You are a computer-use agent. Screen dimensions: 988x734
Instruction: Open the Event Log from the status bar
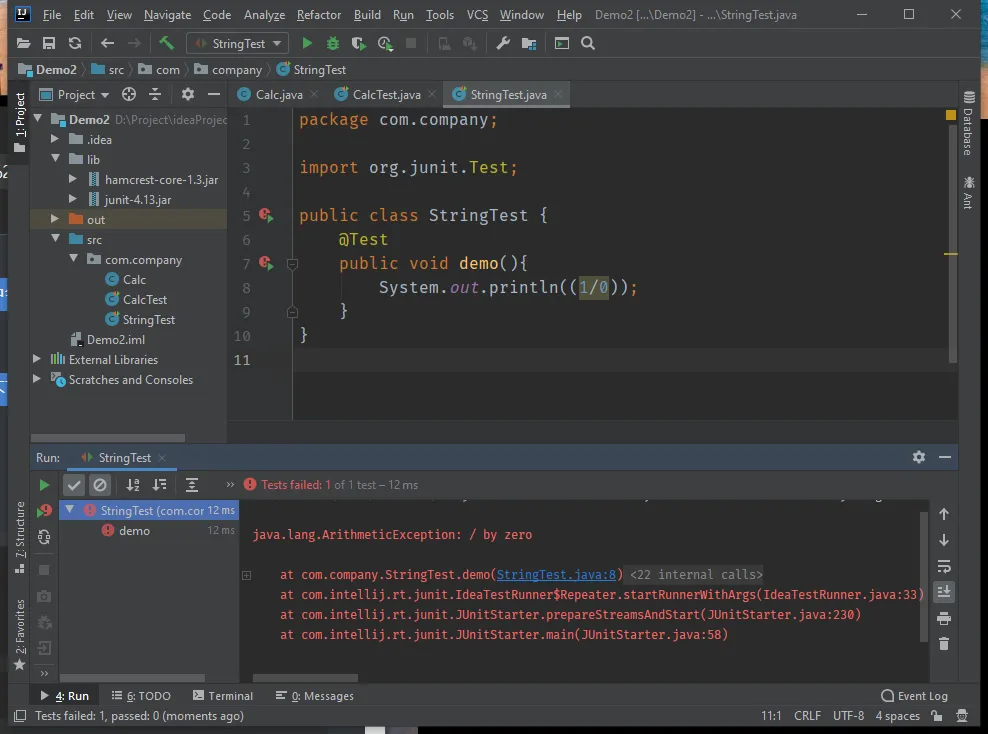click(914, 696)
